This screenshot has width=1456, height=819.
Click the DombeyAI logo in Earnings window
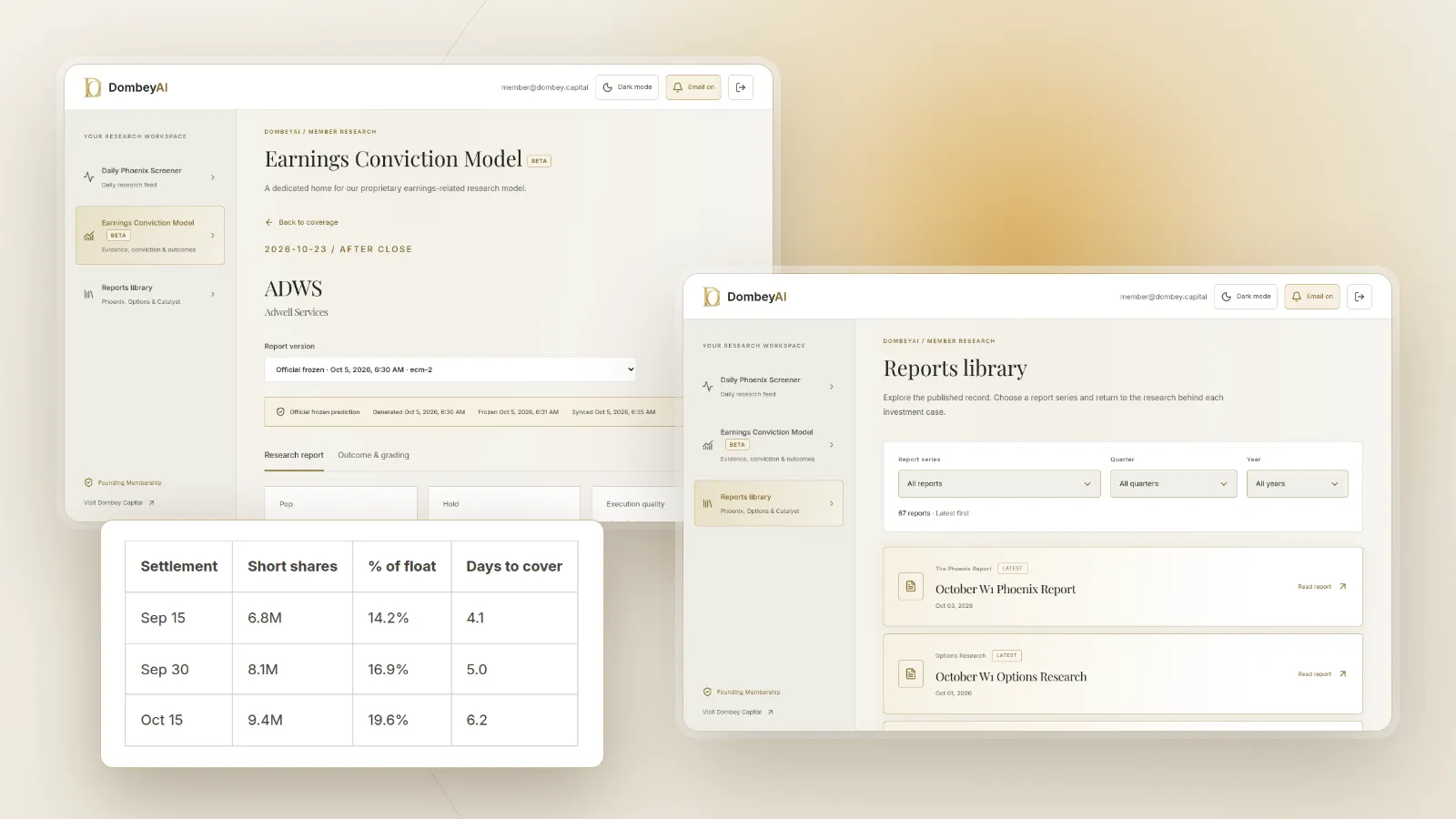click(x=126, y=87)
